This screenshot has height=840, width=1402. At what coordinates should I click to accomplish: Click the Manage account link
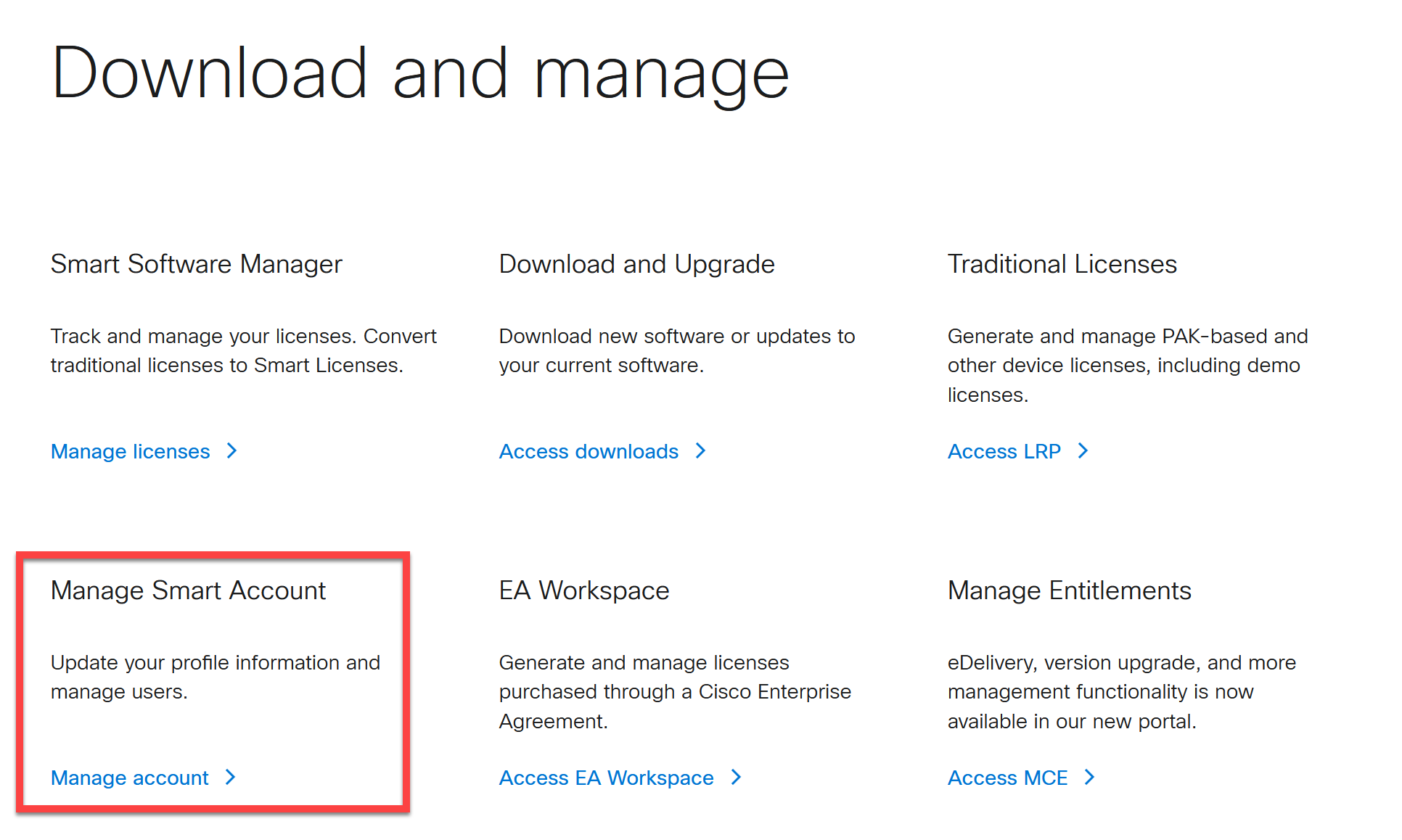130,778
